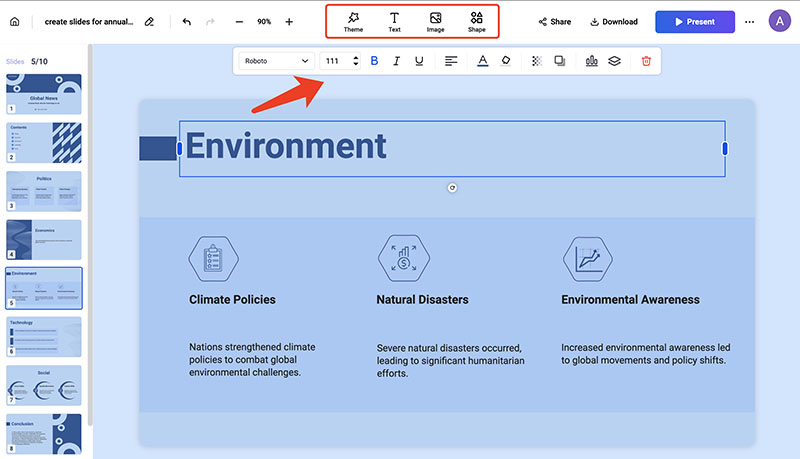Select slide 6 Technology thumbnail
Viewport: 800px width, 459px height.
(44, 337)
